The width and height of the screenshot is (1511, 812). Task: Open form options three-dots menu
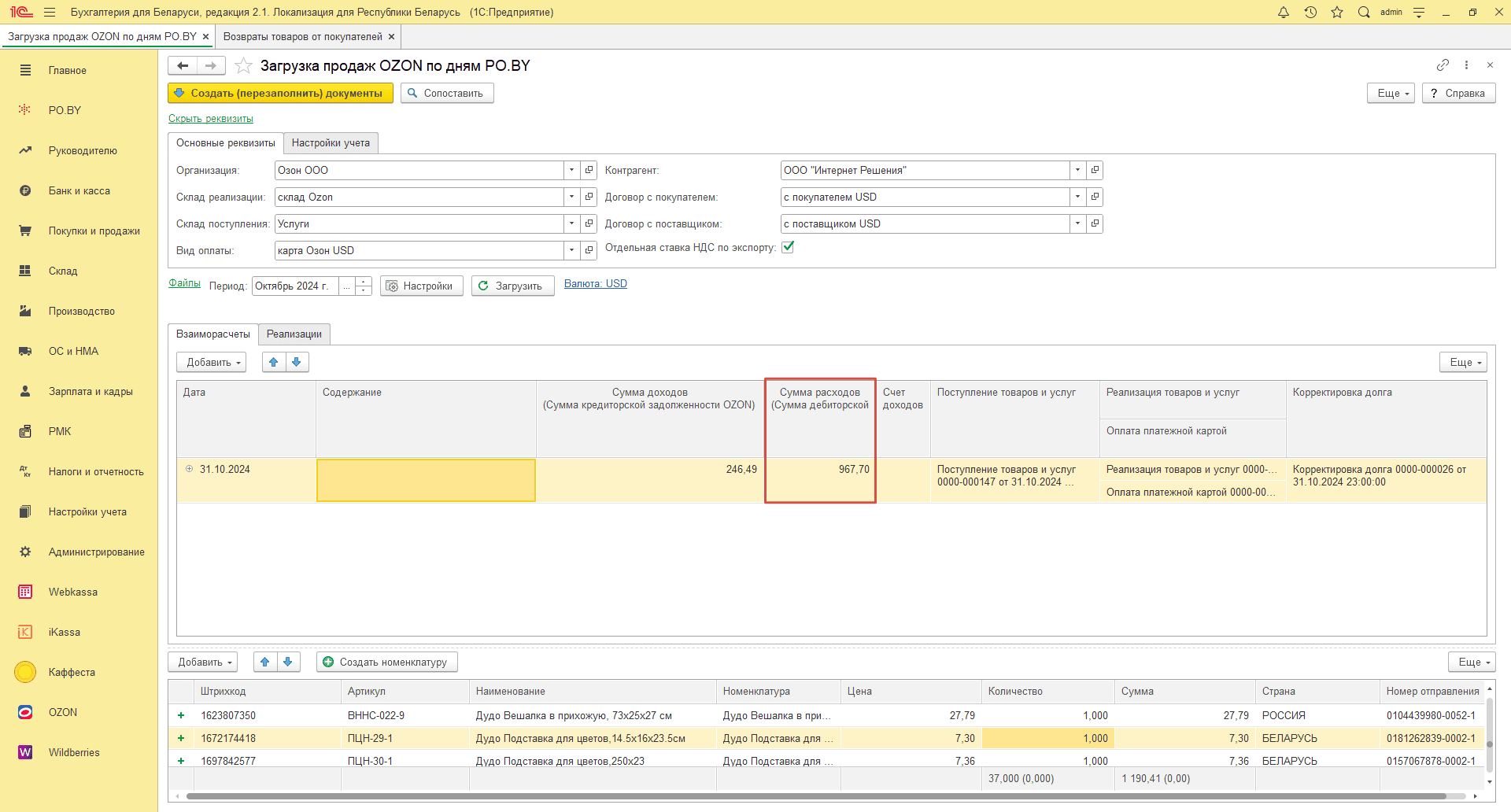[1466, 65]
